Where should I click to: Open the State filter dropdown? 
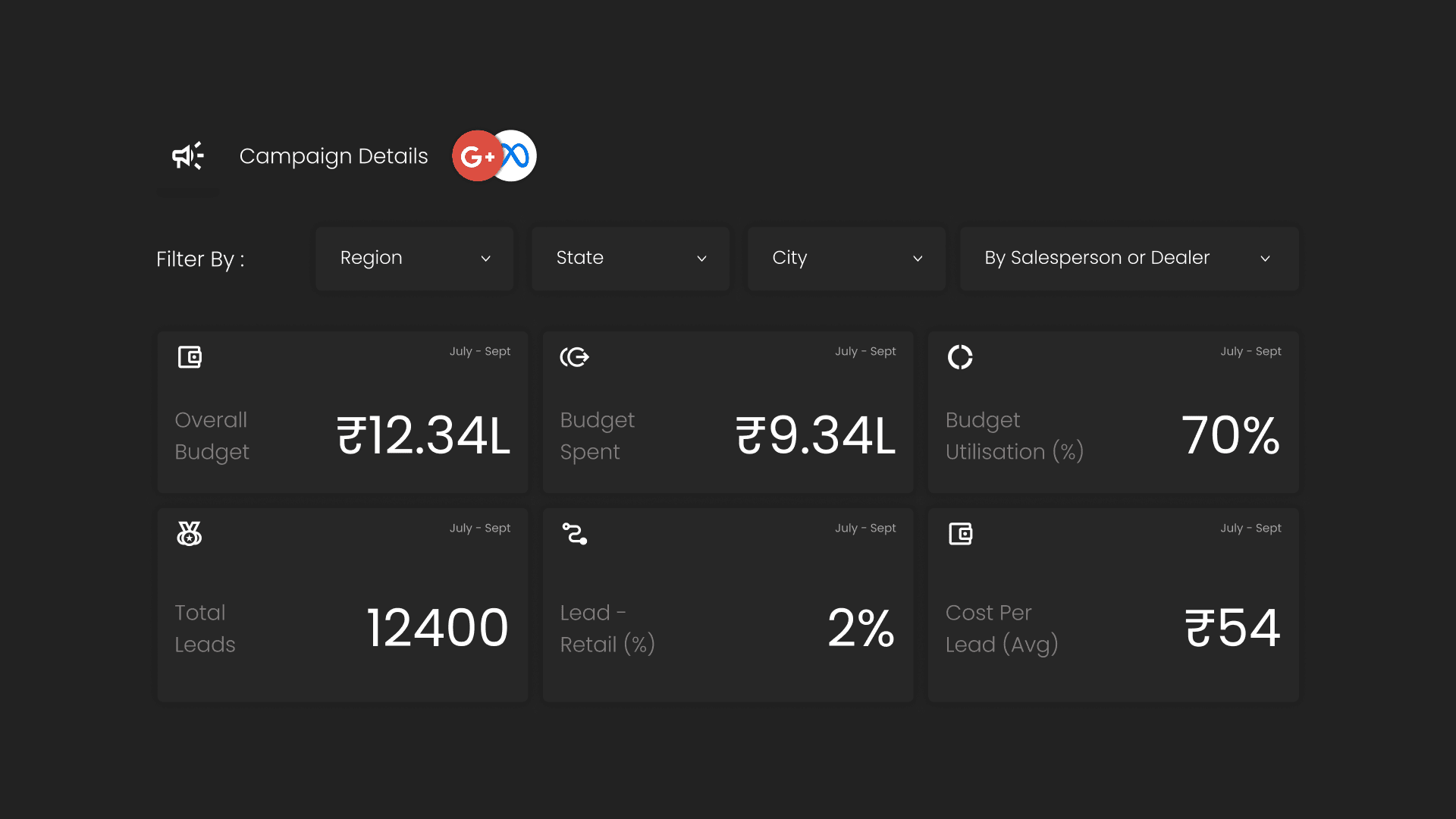tap(630, 258)
